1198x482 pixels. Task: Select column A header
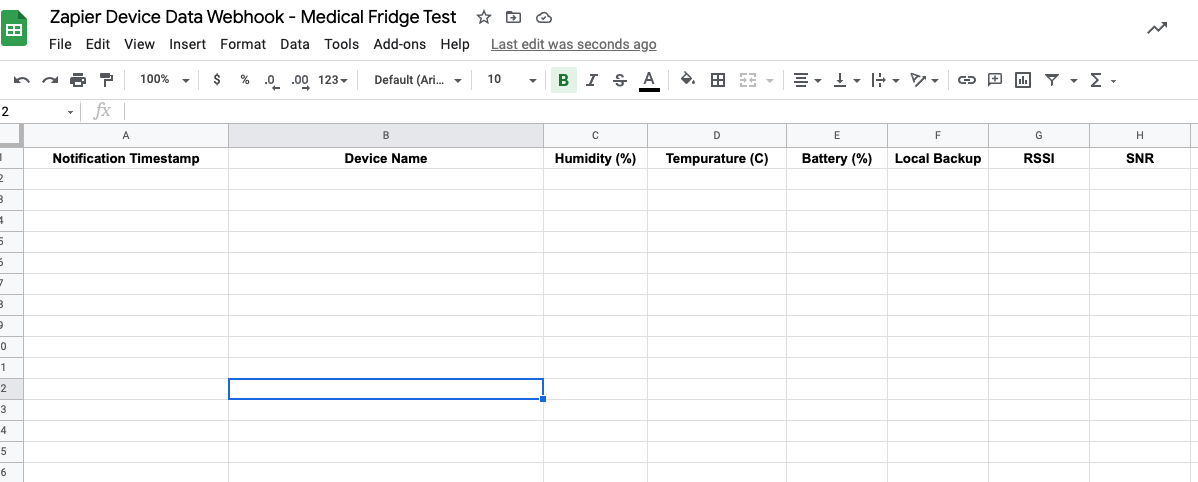pos(126,135)
